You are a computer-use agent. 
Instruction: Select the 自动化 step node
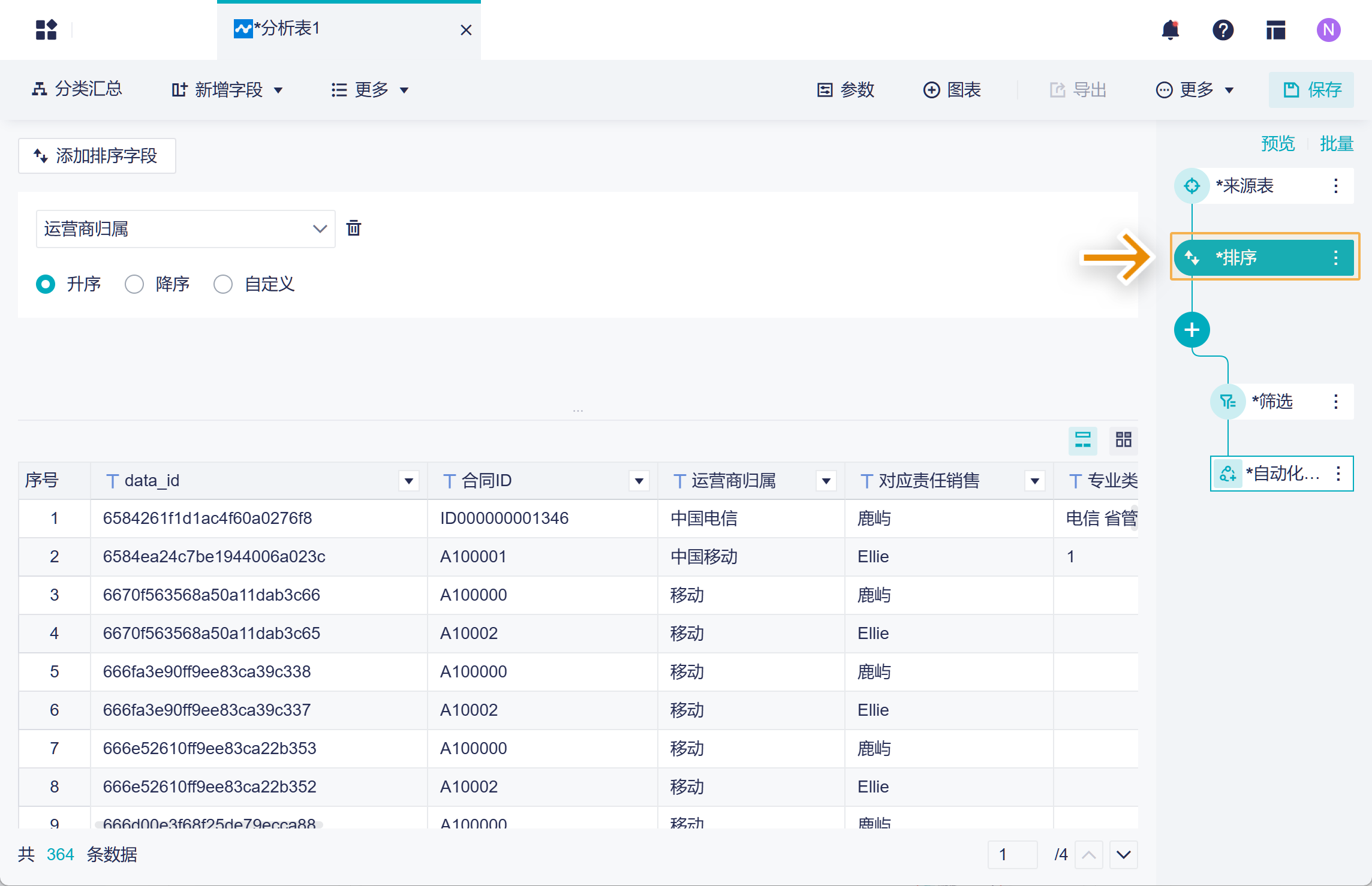click(1281, 474)
